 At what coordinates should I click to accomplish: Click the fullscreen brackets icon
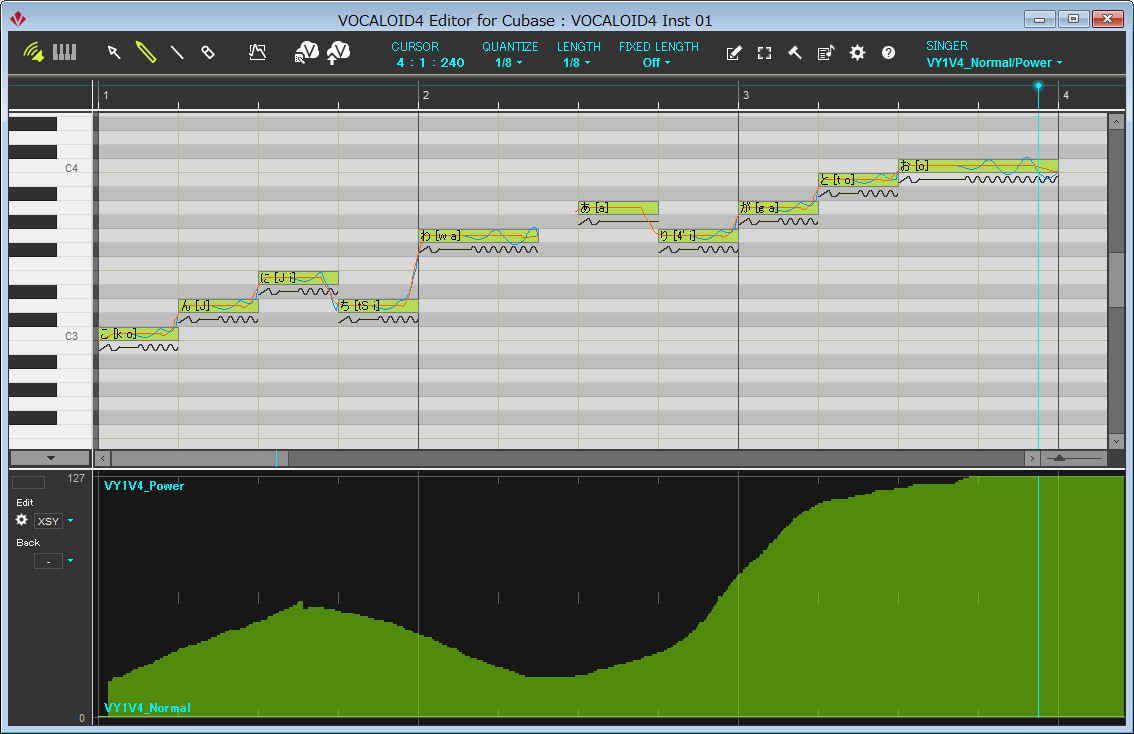pos(764,53)
